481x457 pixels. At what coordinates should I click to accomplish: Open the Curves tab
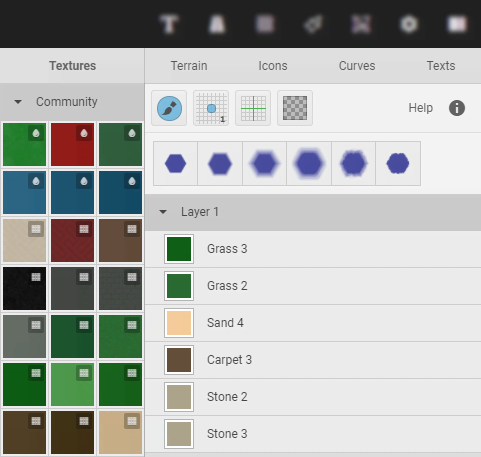pos(357,66)
